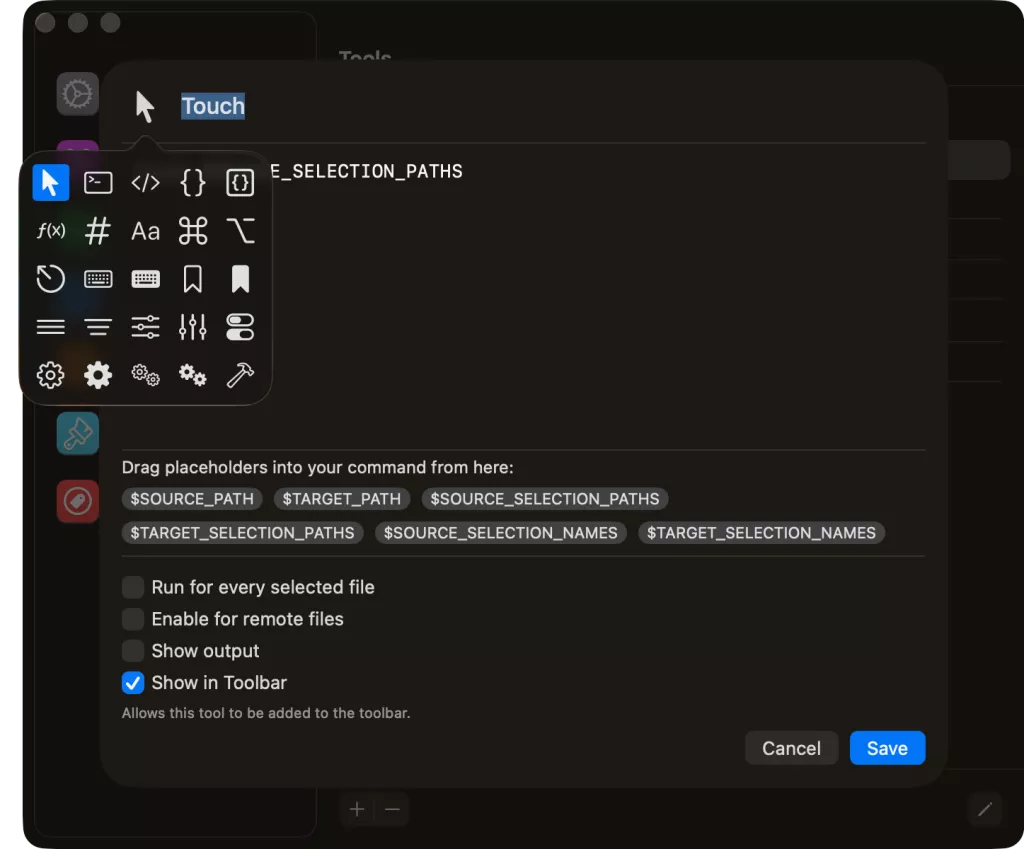Pick the horizontal sliders icon
Screen dimensions: 1024x849
(x=145, y=327)
